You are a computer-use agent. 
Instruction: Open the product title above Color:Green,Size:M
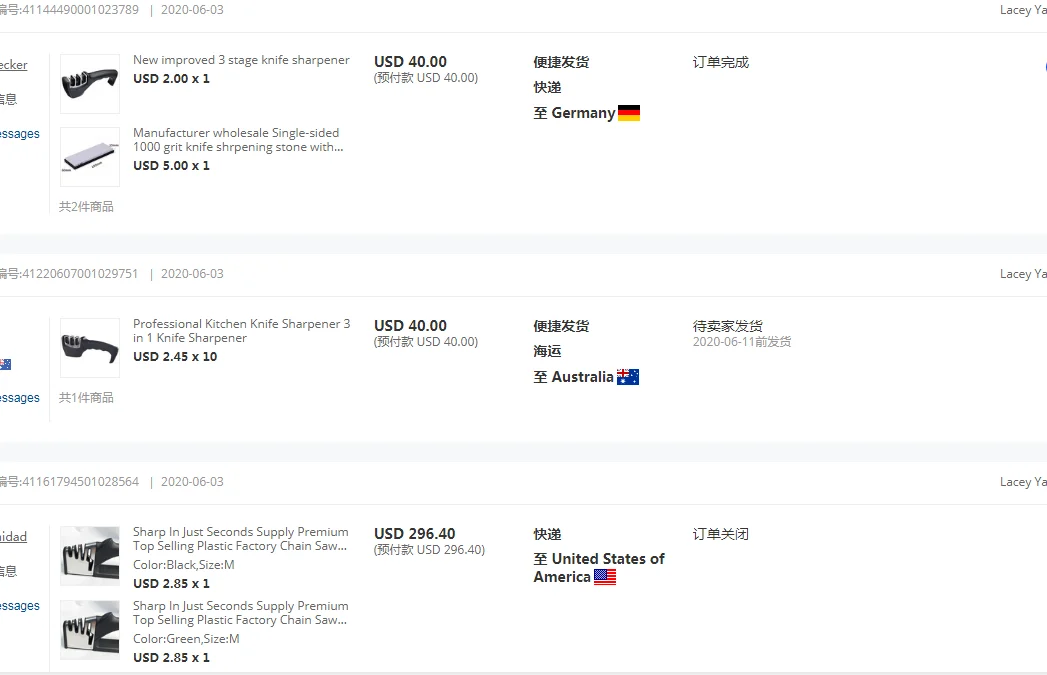coord(240,613)
